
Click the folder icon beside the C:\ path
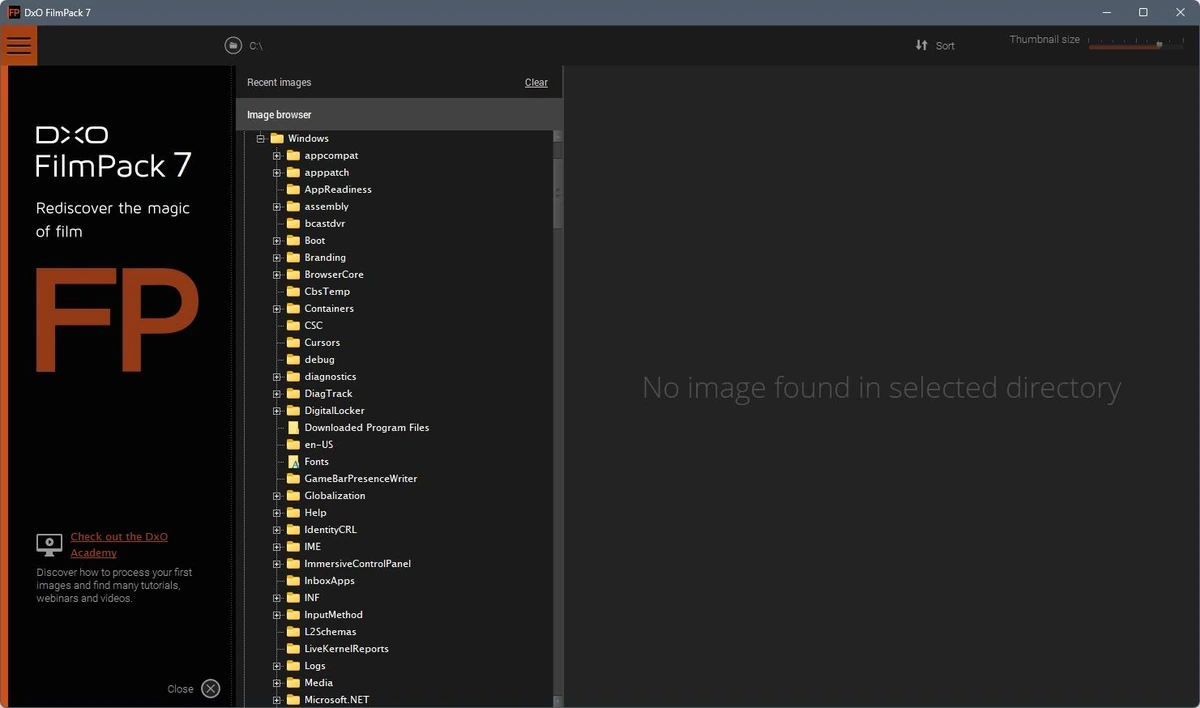[x=233, y=45]
